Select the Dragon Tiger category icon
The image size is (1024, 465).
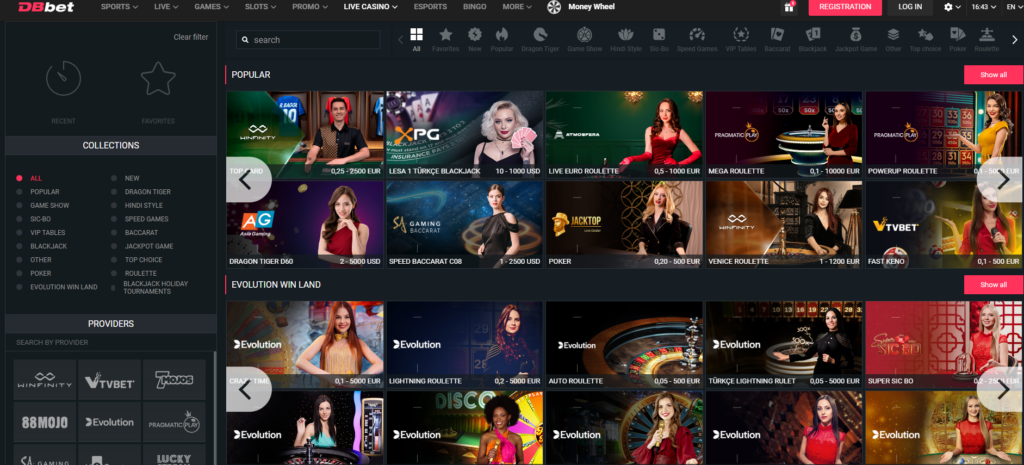[x=540, y=35]
